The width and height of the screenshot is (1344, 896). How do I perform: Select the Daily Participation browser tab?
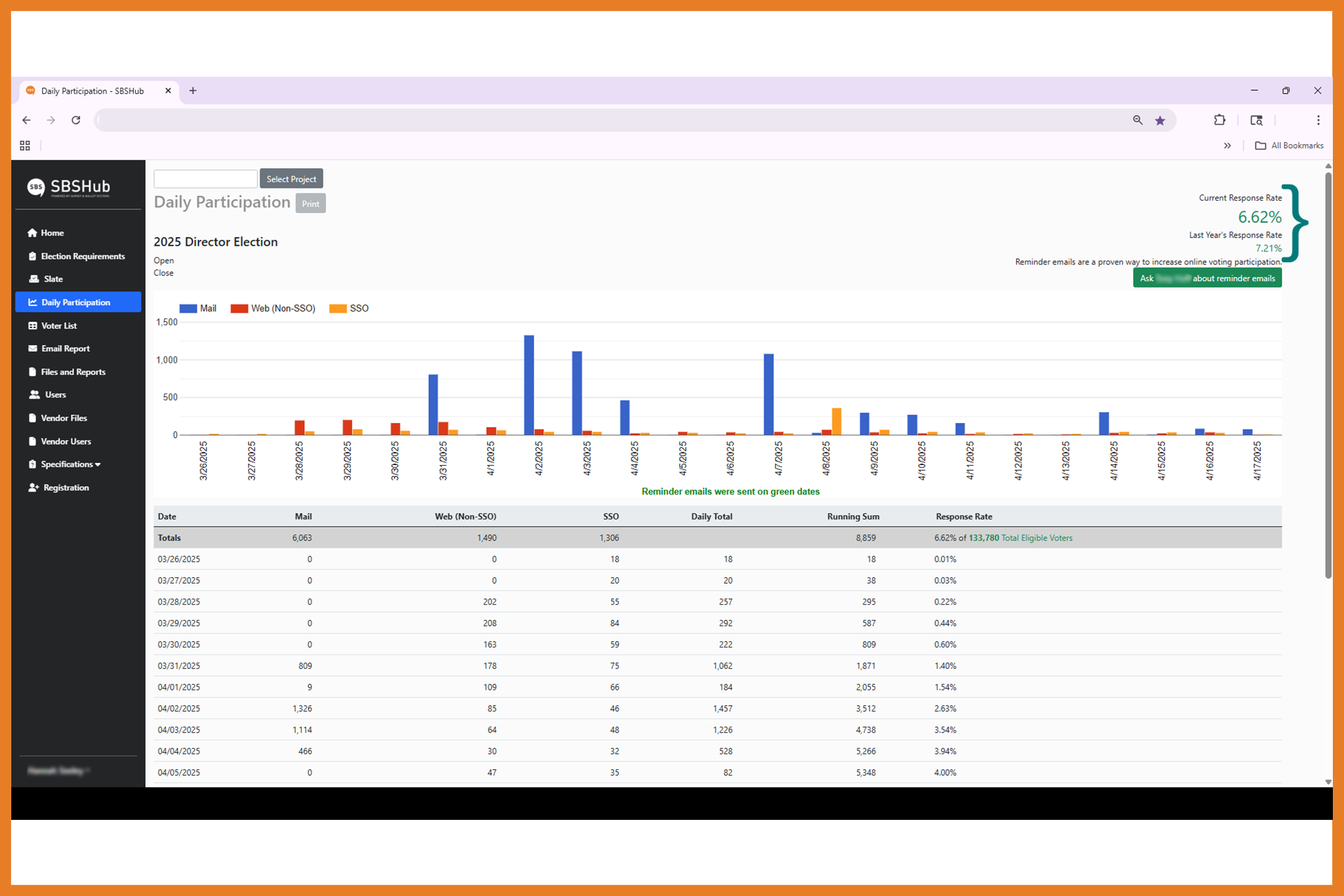pos(92,91)
